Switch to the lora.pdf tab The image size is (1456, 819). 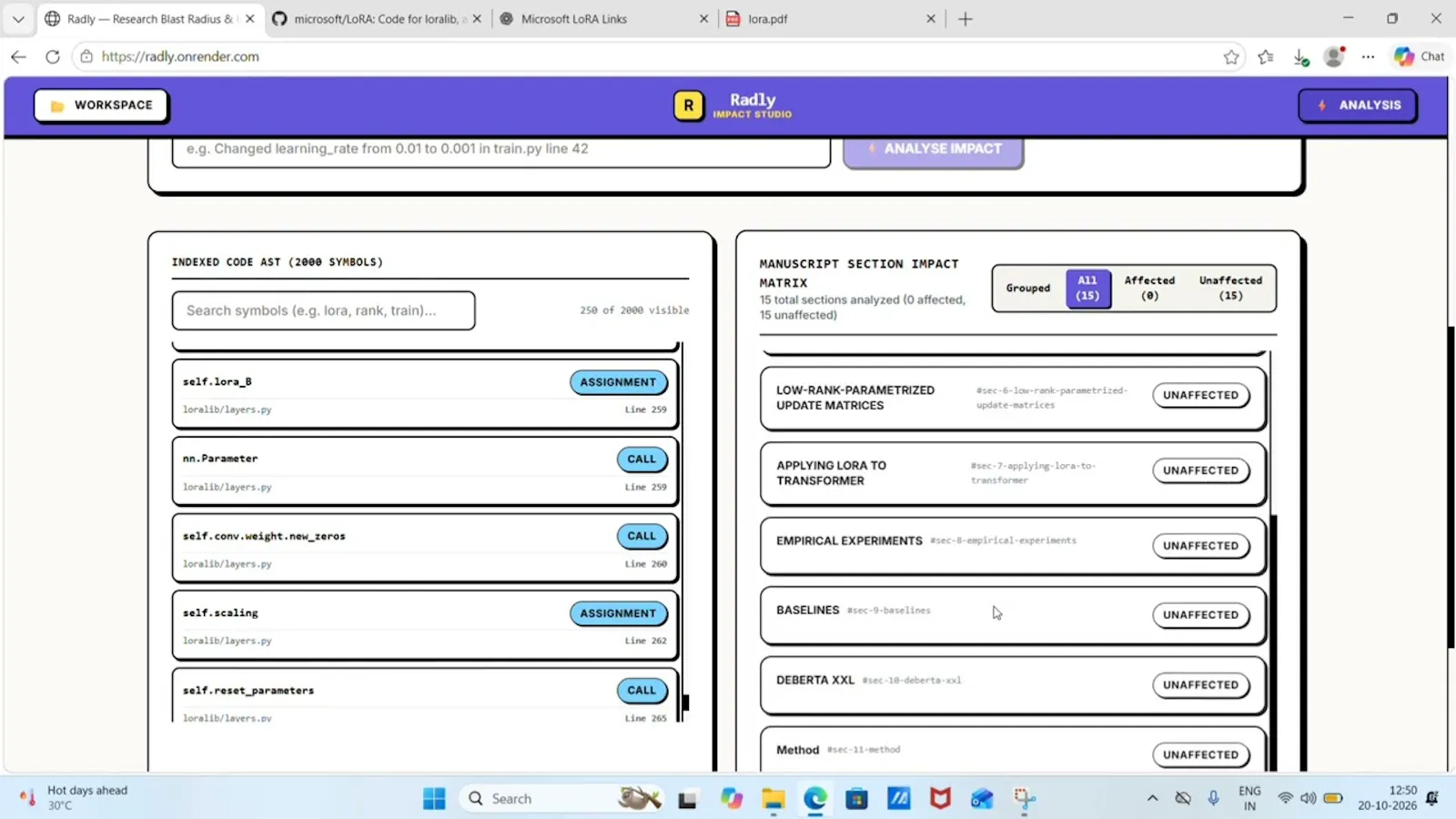831,19
